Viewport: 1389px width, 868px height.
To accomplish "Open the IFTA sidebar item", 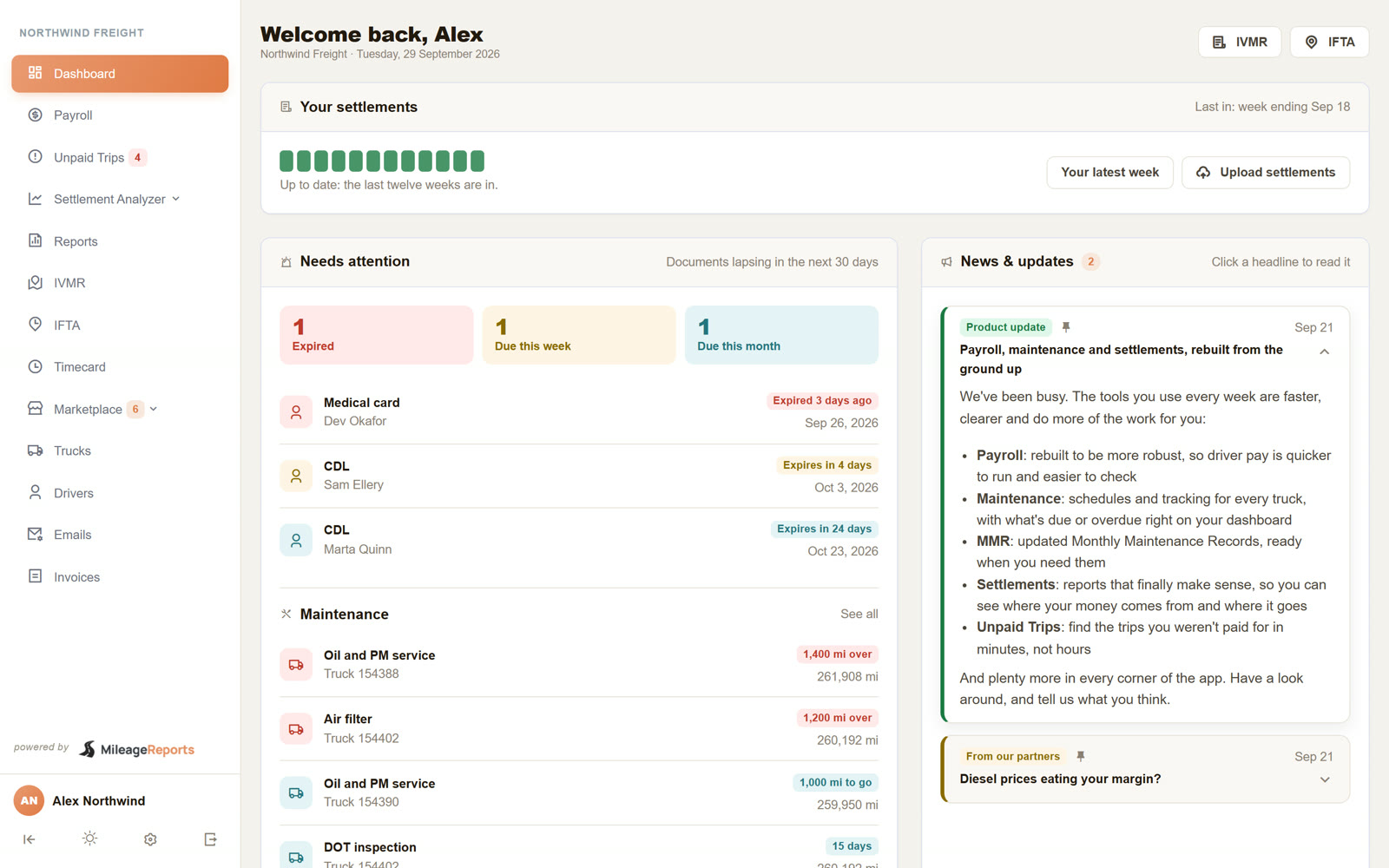I will (x=120, y=325).
